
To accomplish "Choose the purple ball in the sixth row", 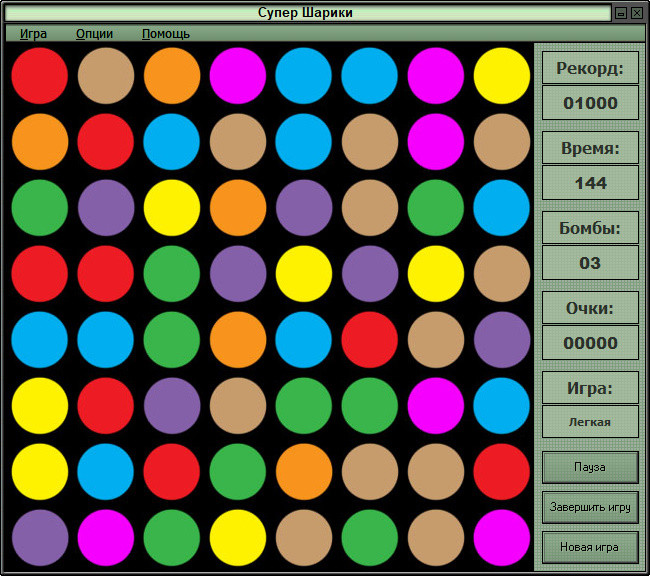I will (x=172, y=406).
